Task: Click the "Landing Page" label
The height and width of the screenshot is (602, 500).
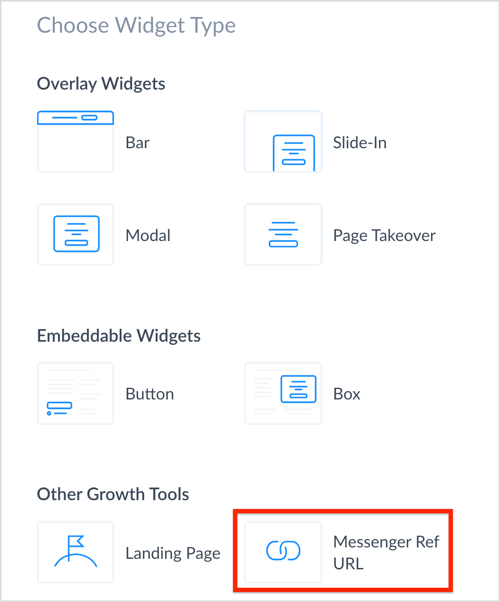Action: click(173, 554)
